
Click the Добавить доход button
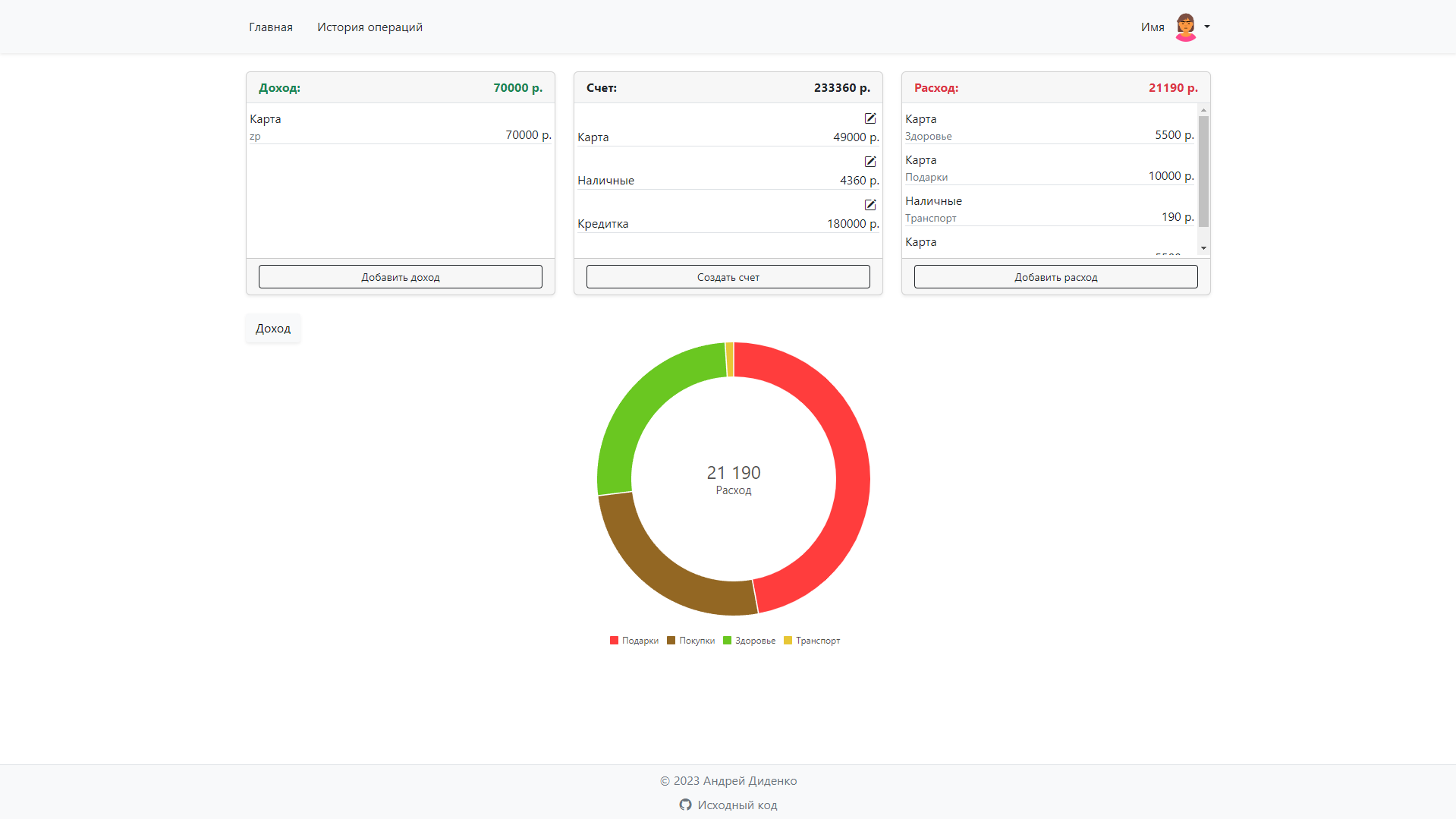click(x=401, y=277)
